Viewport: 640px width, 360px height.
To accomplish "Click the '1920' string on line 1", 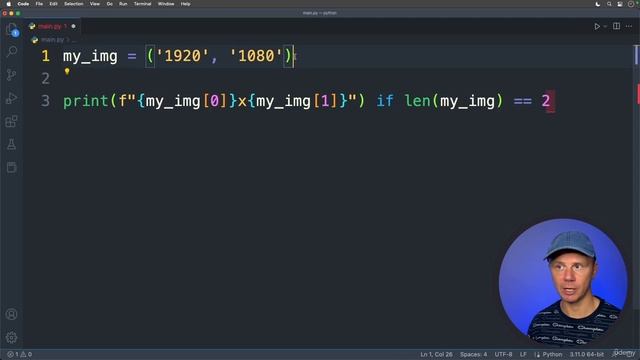I will click(182, 56).
